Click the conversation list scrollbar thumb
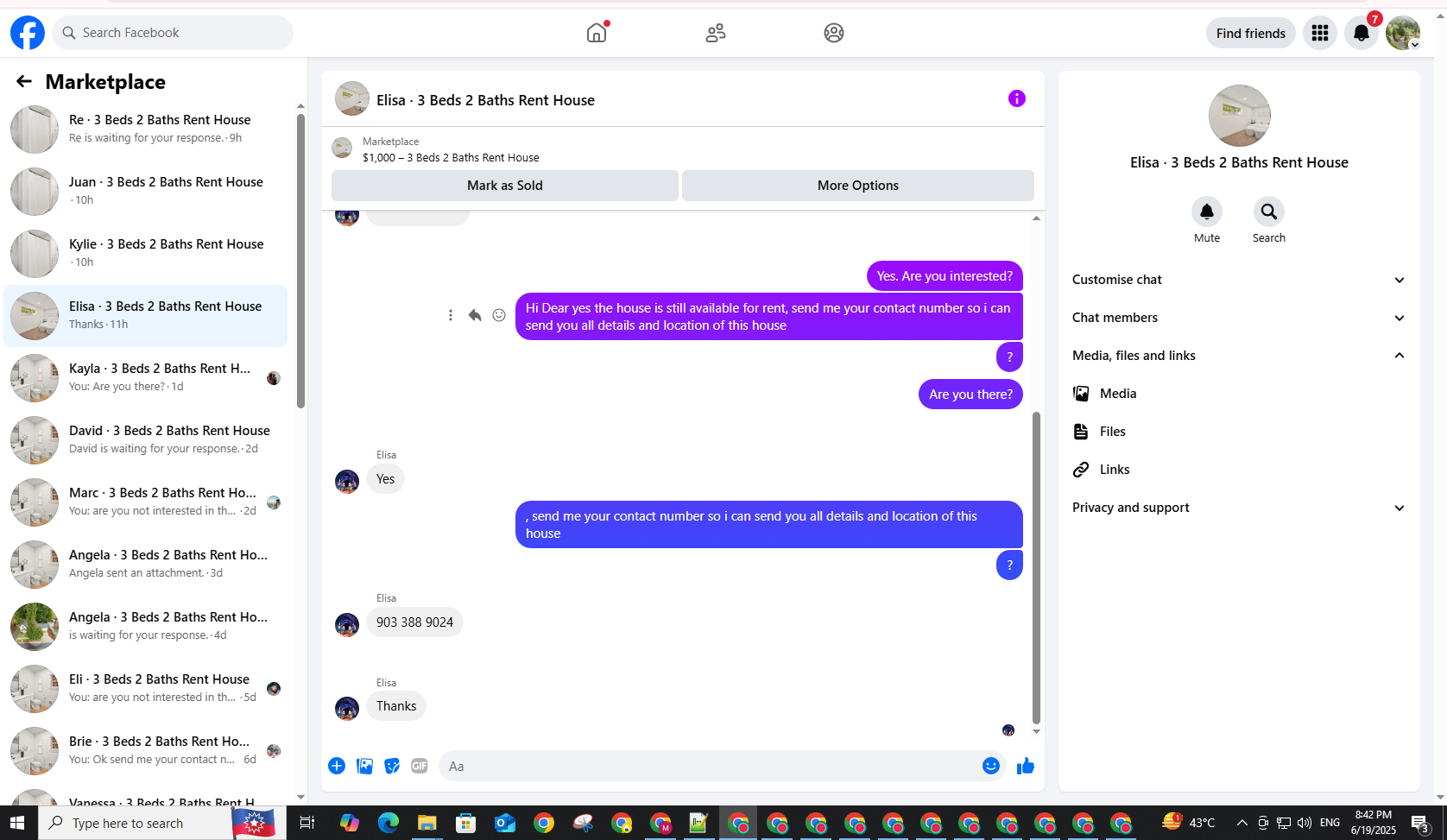The height and width of the screenshot is (840, 1447). [300, 261]
